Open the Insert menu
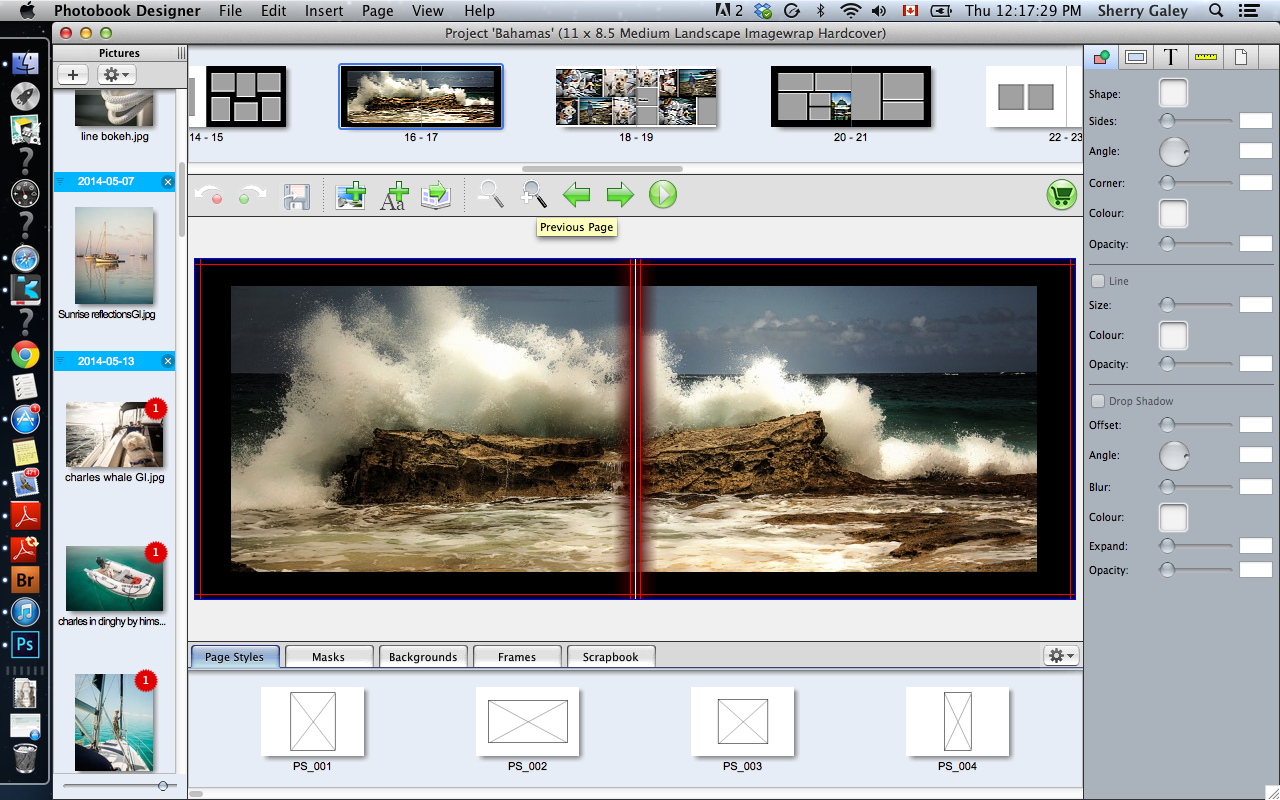The height and width of the screenshot is (800, 1280). 324,11
